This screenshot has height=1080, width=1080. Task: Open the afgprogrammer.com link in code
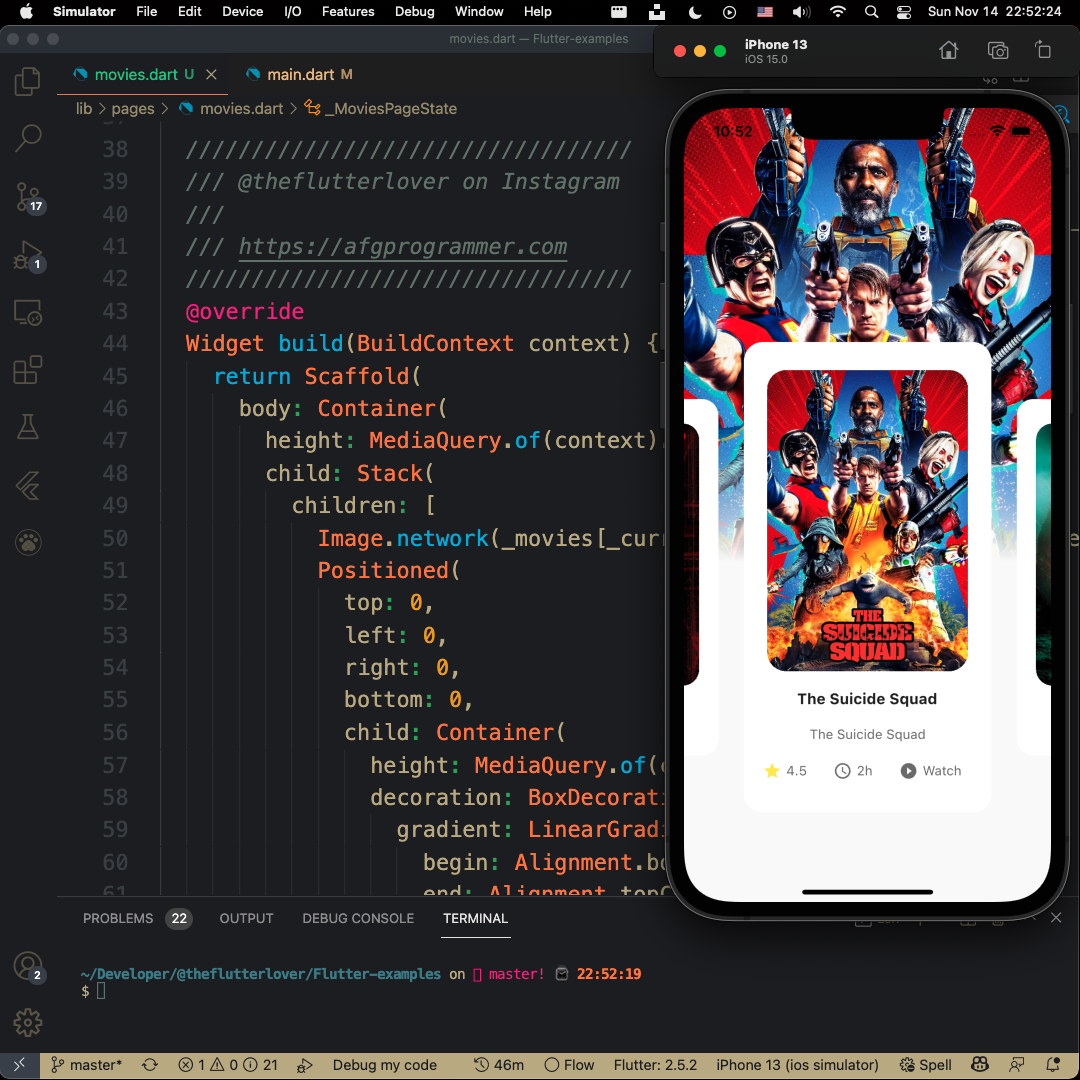403,247
